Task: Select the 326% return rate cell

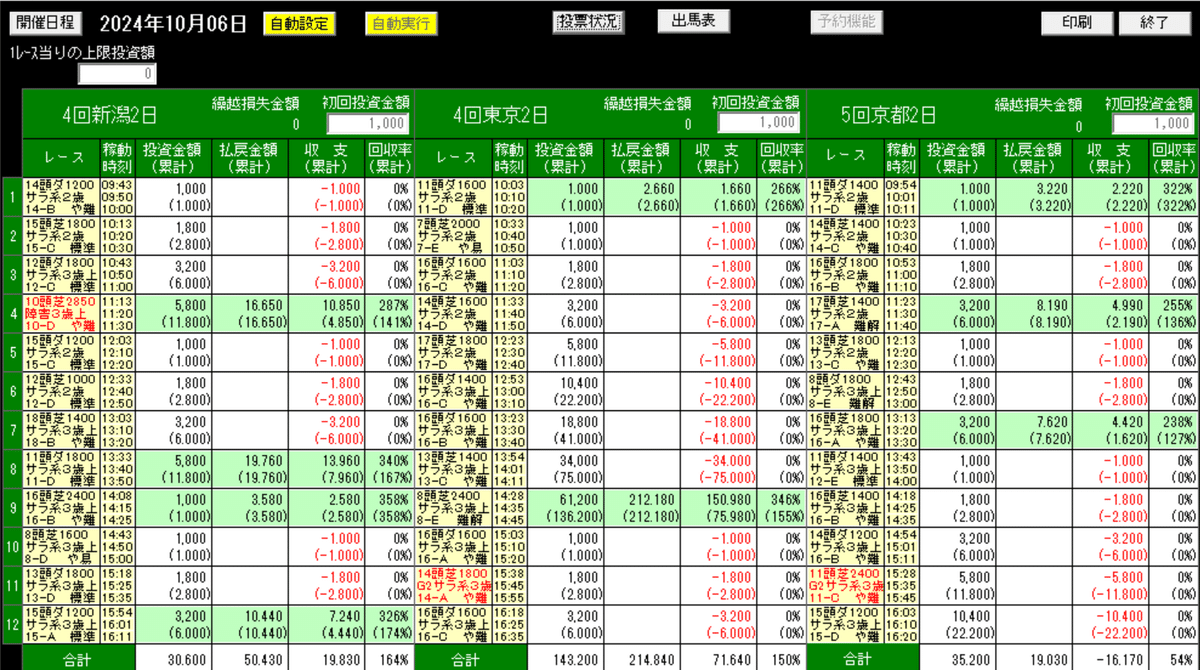Action: 389,624
